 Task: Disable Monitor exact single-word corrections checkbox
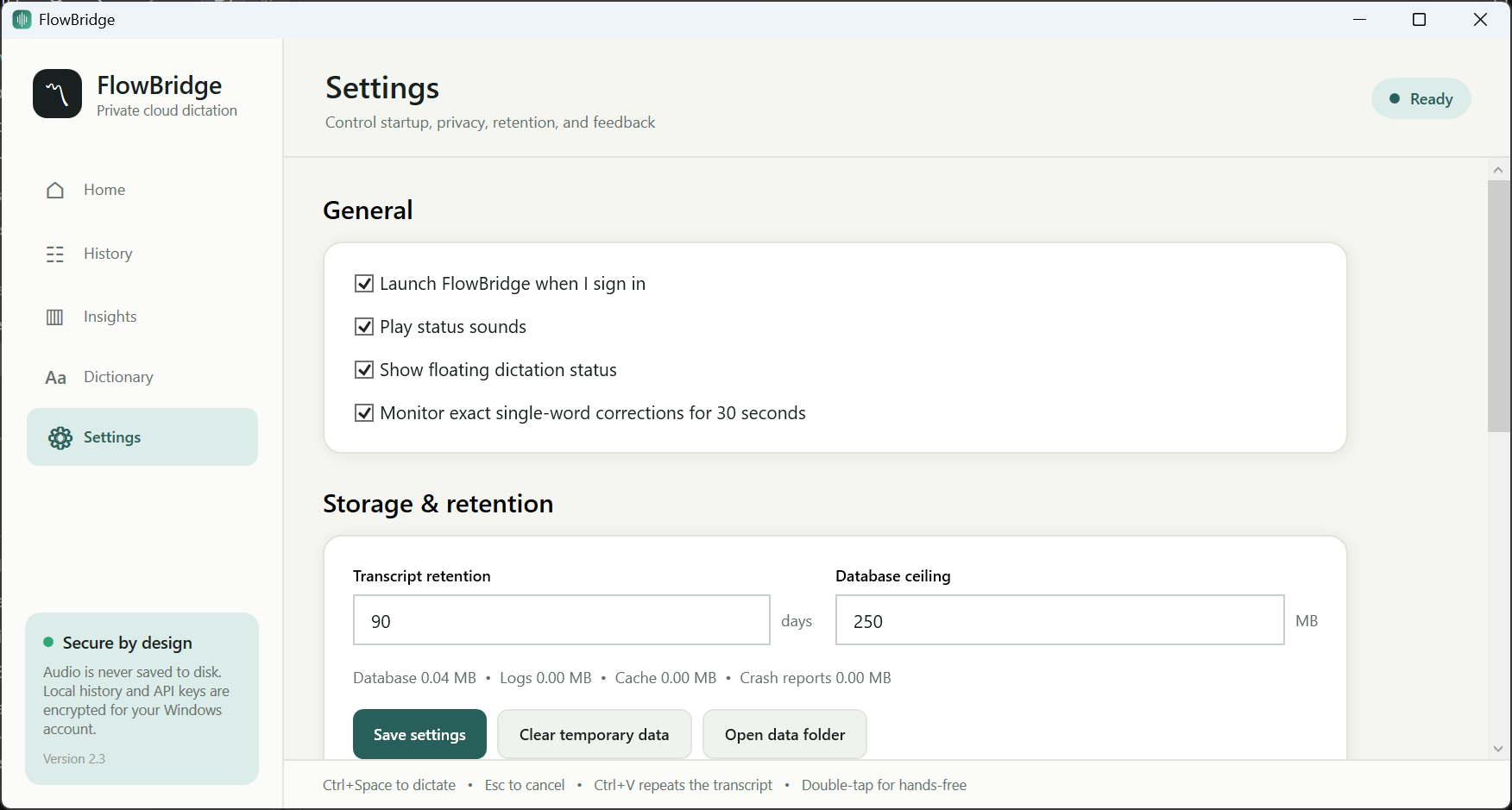[364, 413]
